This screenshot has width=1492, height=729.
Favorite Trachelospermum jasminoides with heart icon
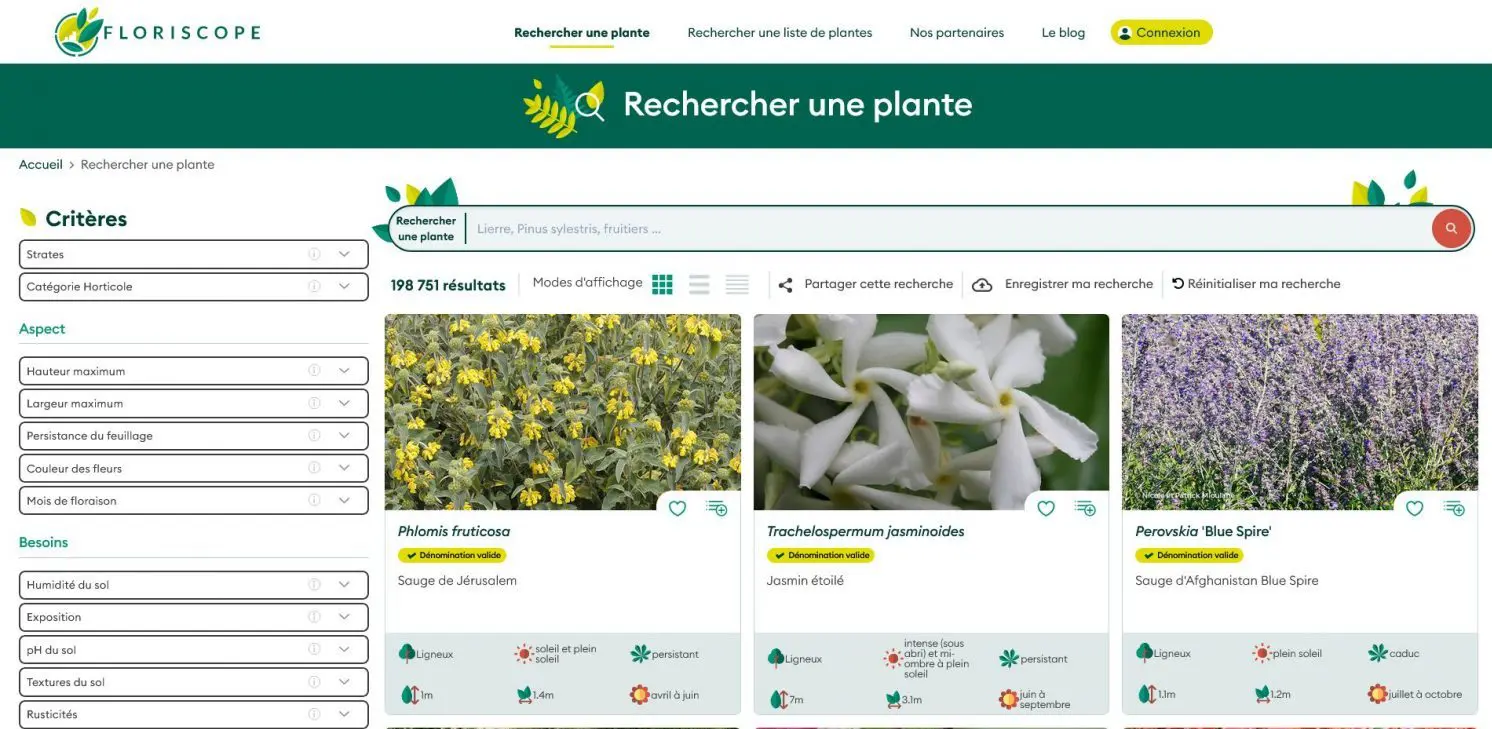pos(1046,509)
